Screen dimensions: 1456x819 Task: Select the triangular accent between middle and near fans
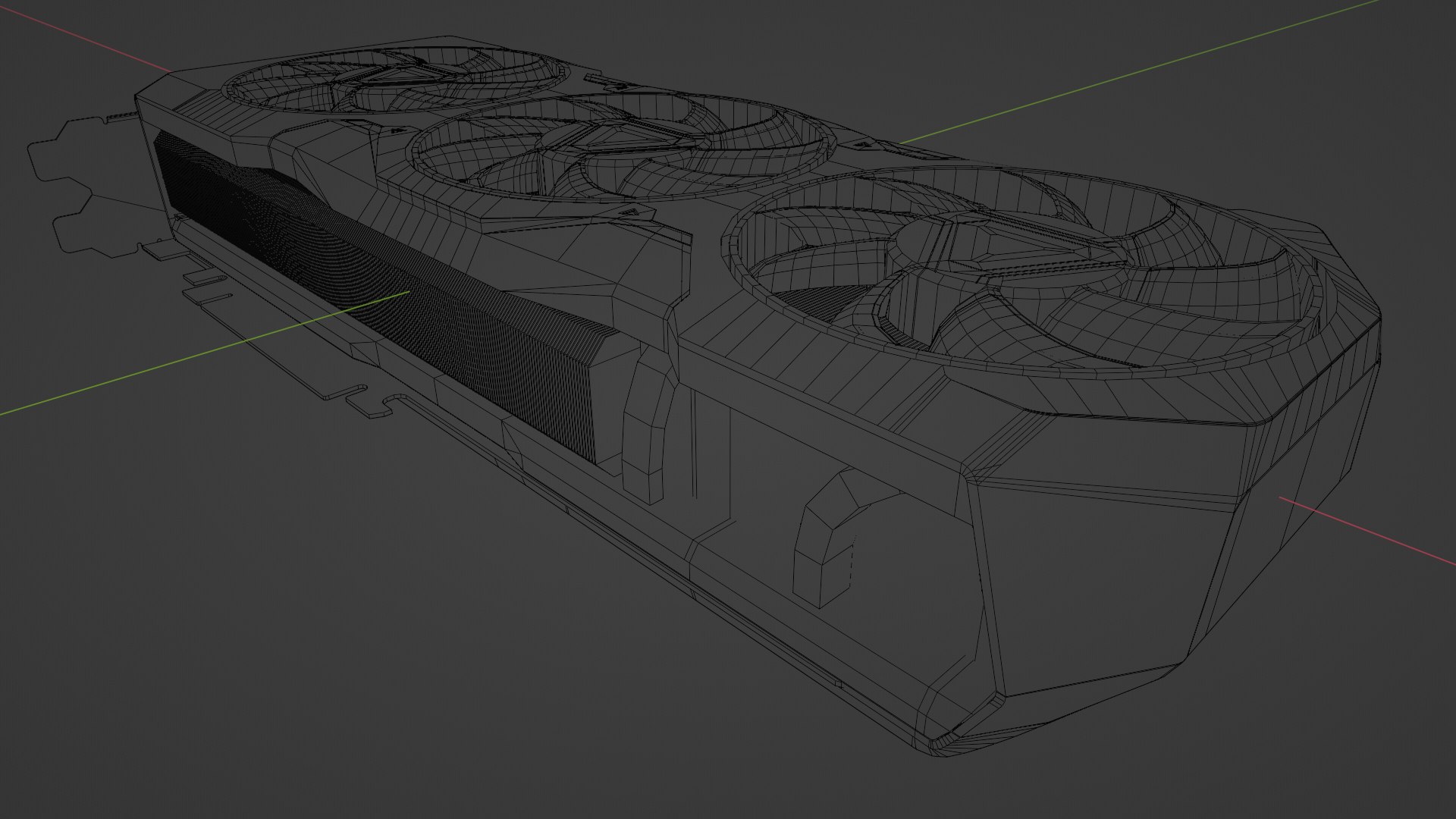point(629,212)
